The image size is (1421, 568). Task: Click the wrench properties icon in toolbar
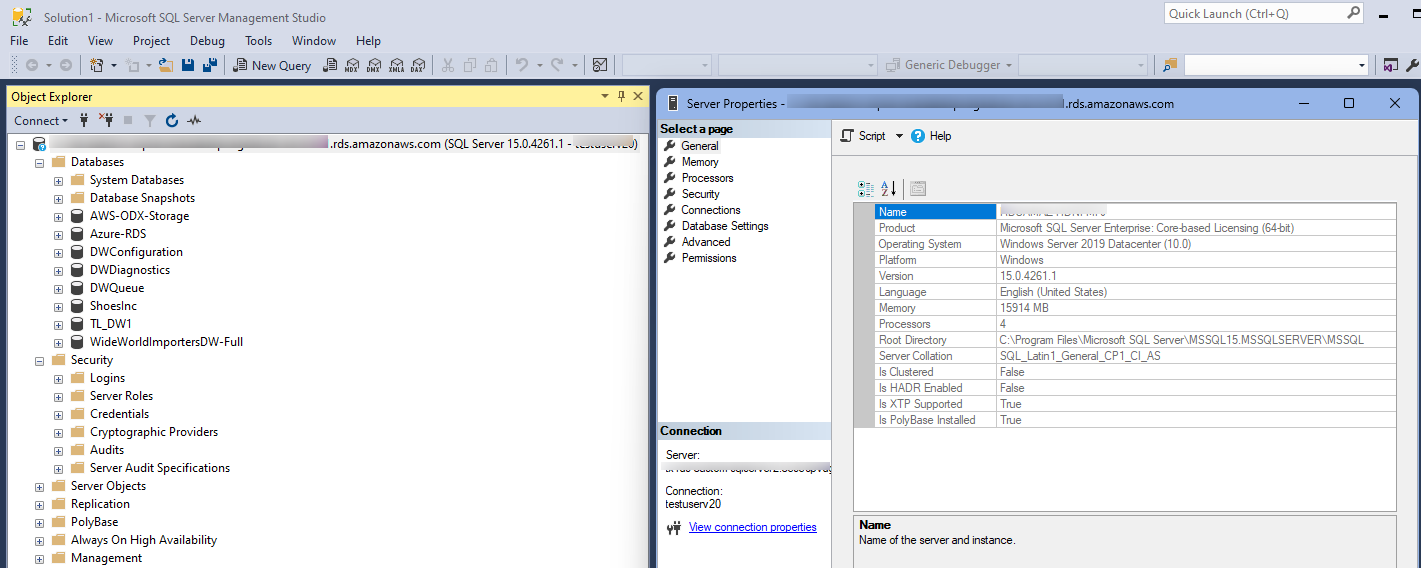click(x=1413, y=65)
